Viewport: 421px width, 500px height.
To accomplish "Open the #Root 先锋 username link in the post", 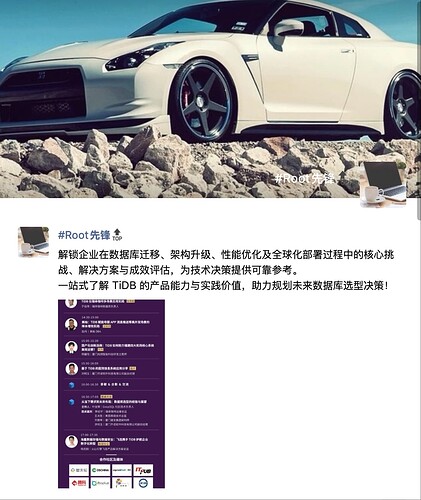I will 84,235.
